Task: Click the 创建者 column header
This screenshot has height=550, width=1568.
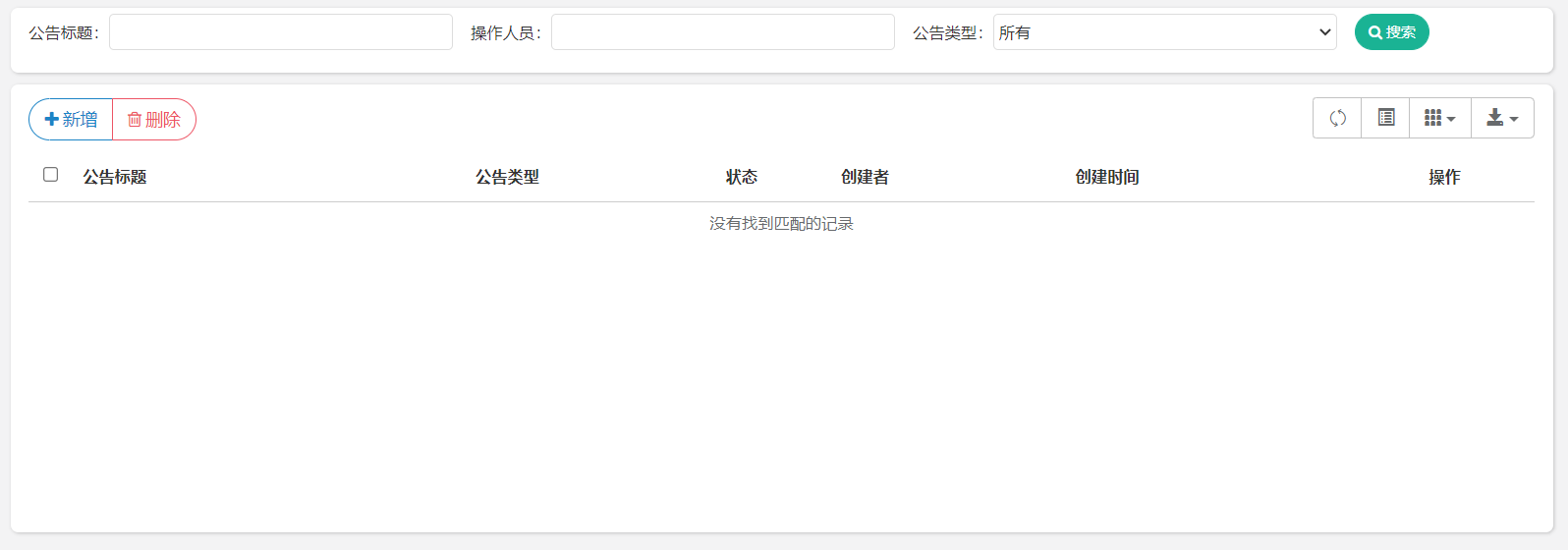Action: [x=865, y=177]
